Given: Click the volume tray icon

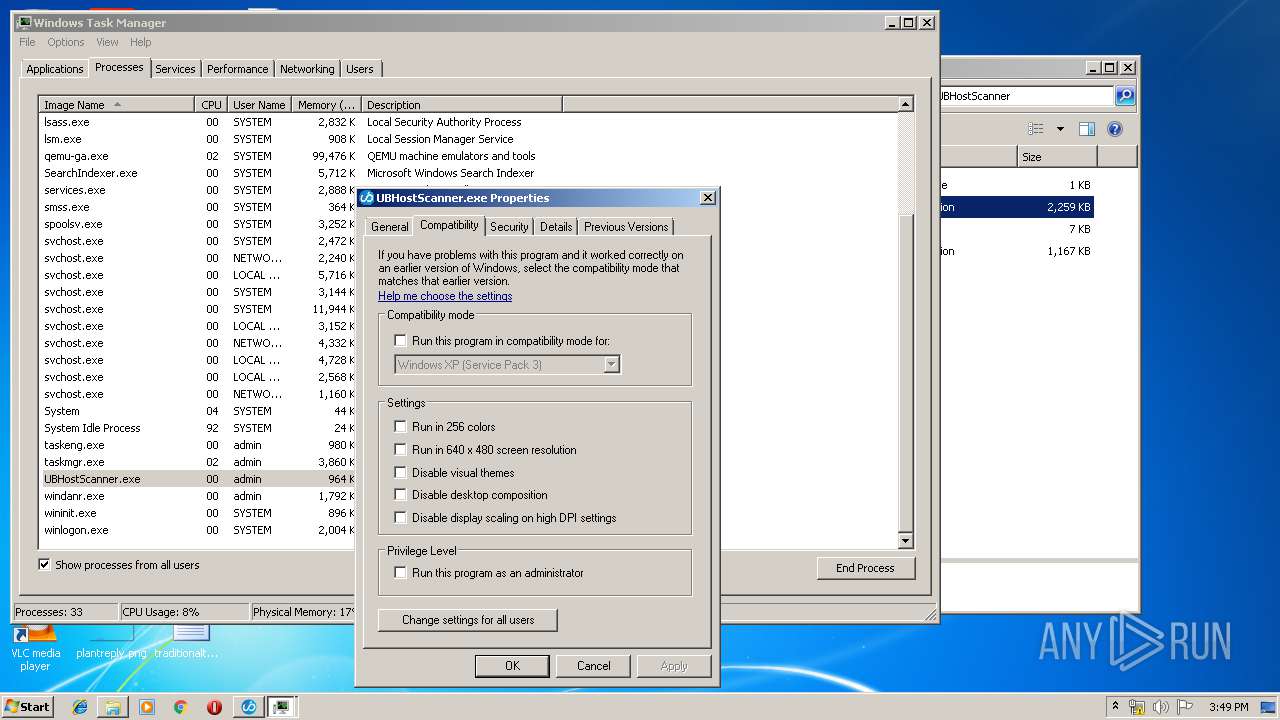Looking at the screenshot, I should (1161, 707).
